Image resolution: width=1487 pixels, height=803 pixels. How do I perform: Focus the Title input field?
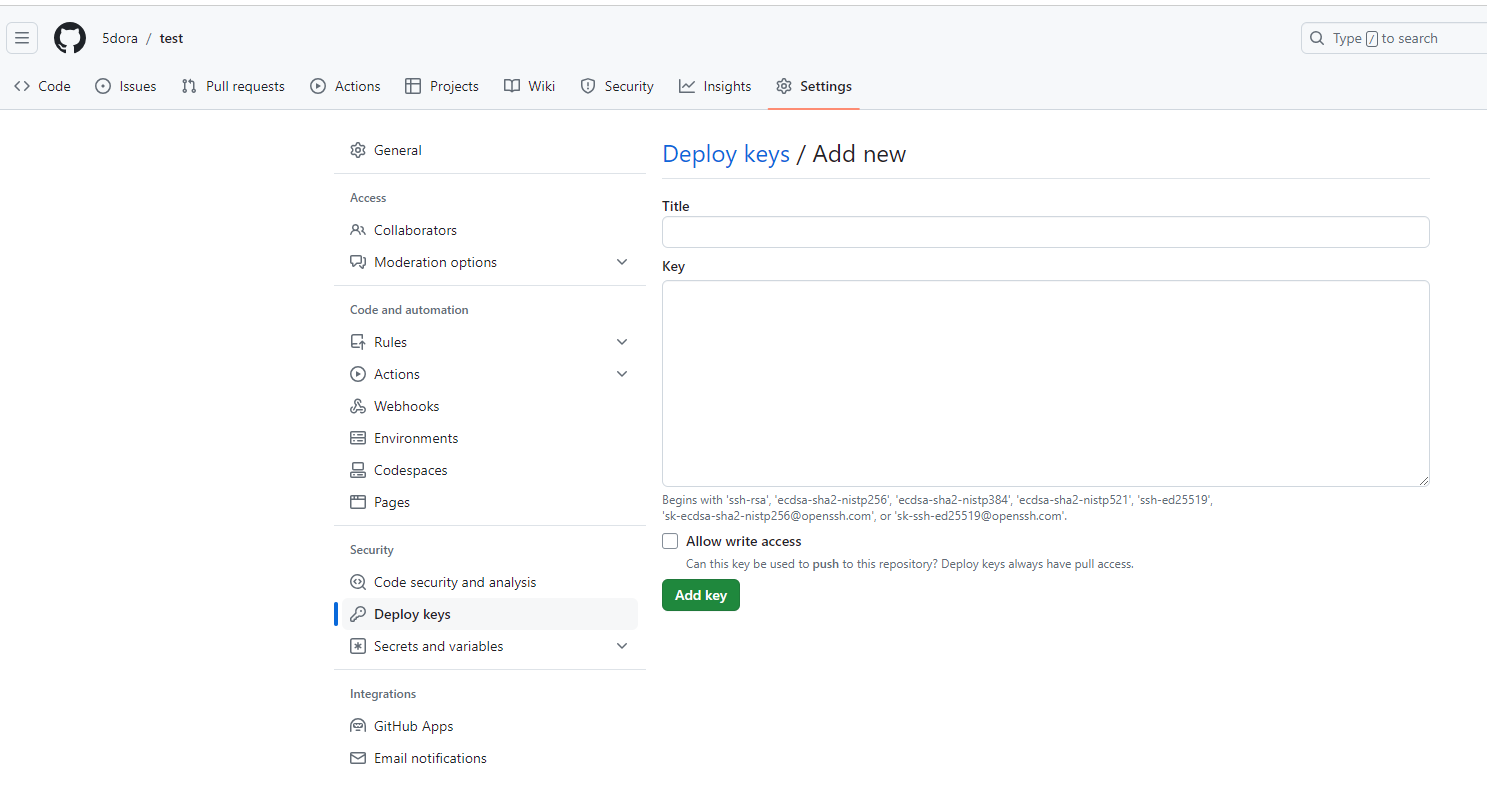click(1046, 232)
